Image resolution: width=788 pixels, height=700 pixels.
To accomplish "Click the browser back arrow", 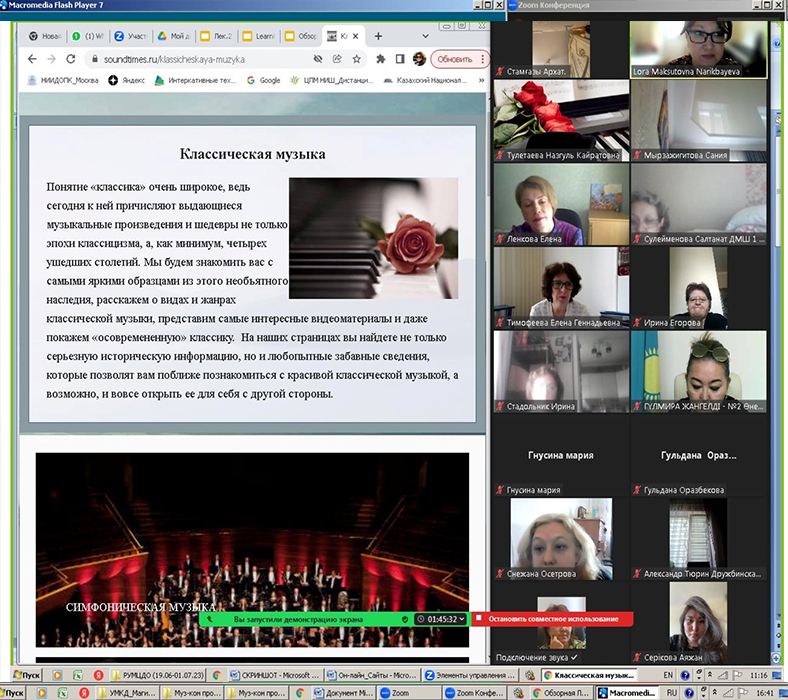I will point(32,59).
